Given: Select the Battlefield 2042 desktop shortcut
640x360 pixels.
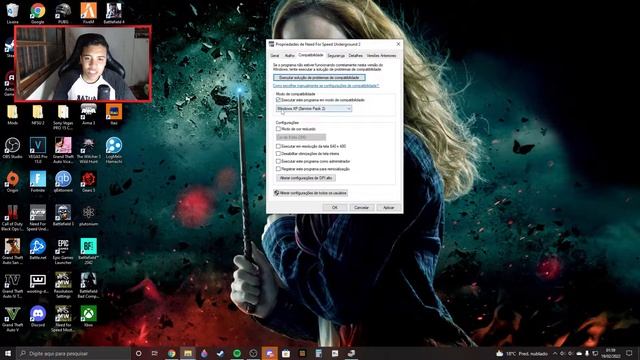Looking at the screenshot, I should (88, 251).
